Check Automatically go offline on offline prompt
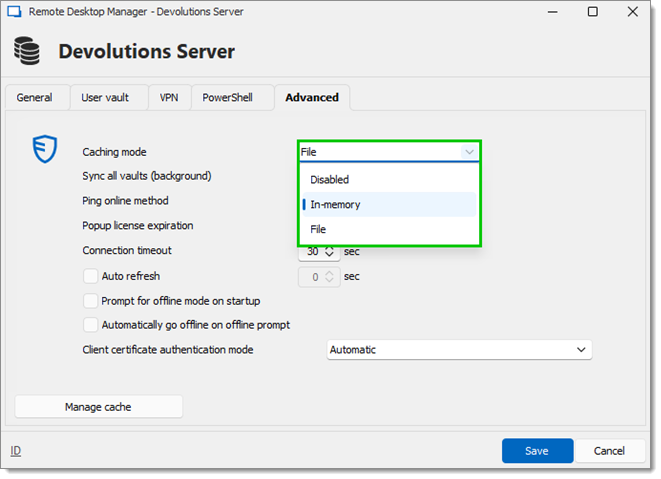The width and height of the screenshot is (661, 479). (90, 325)
